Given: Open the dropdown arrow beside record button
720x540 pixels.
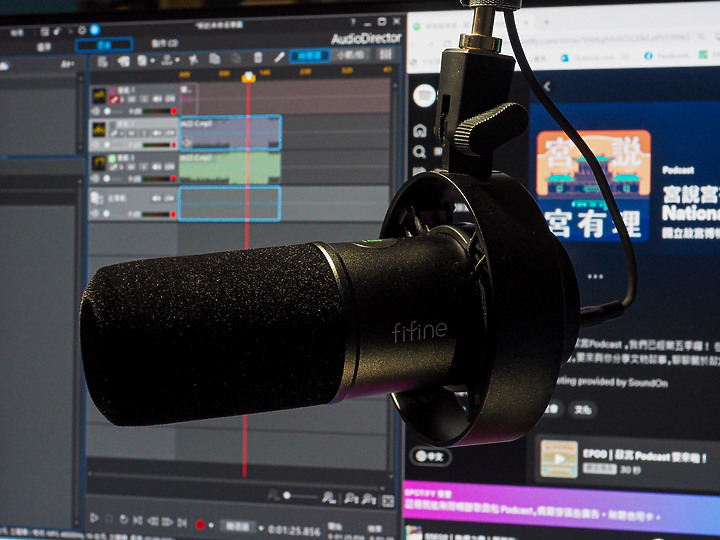Looking at the screenshot, I should coord(211,525).
